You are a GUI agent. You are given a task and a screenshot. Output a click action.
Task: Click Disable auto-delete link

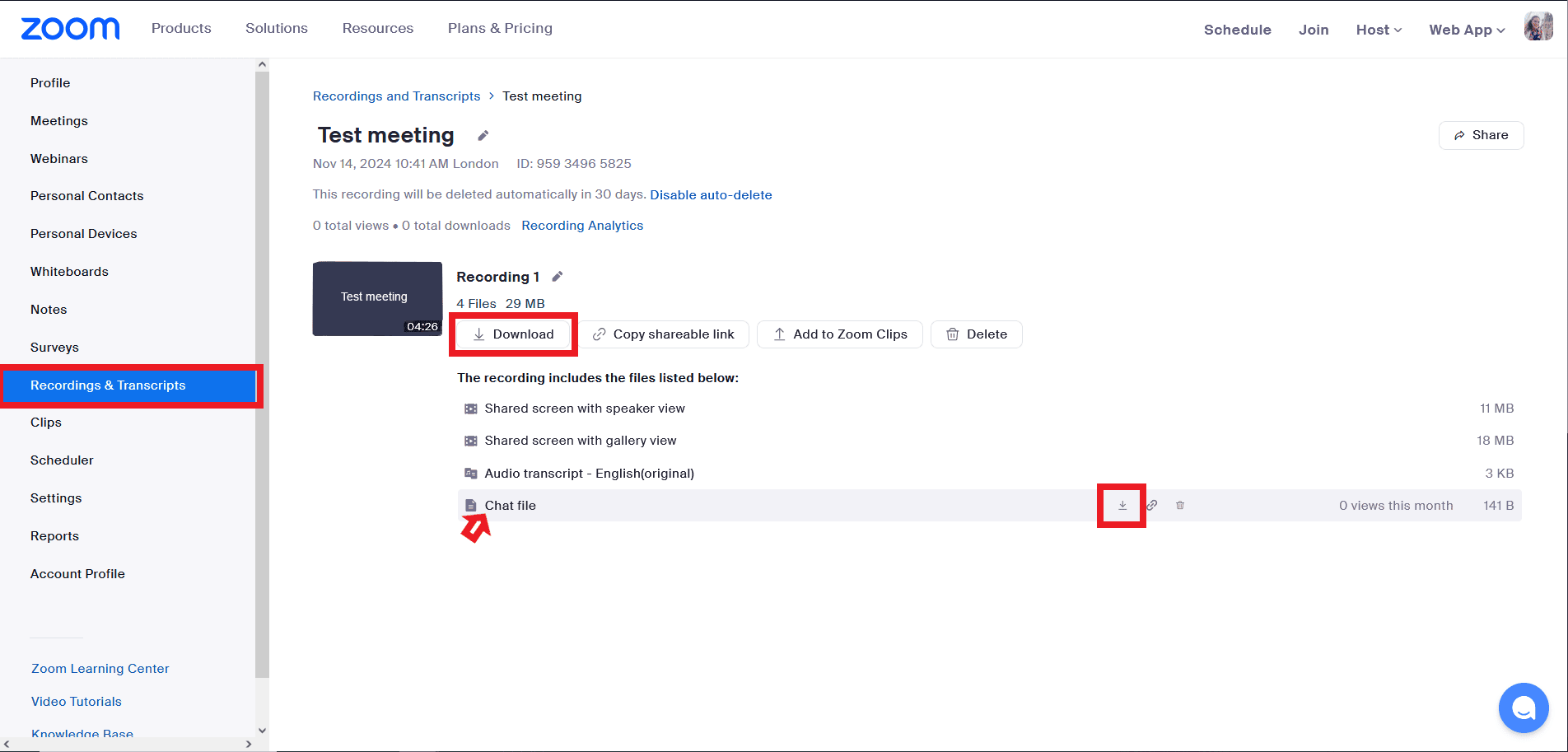pos(711,195)
